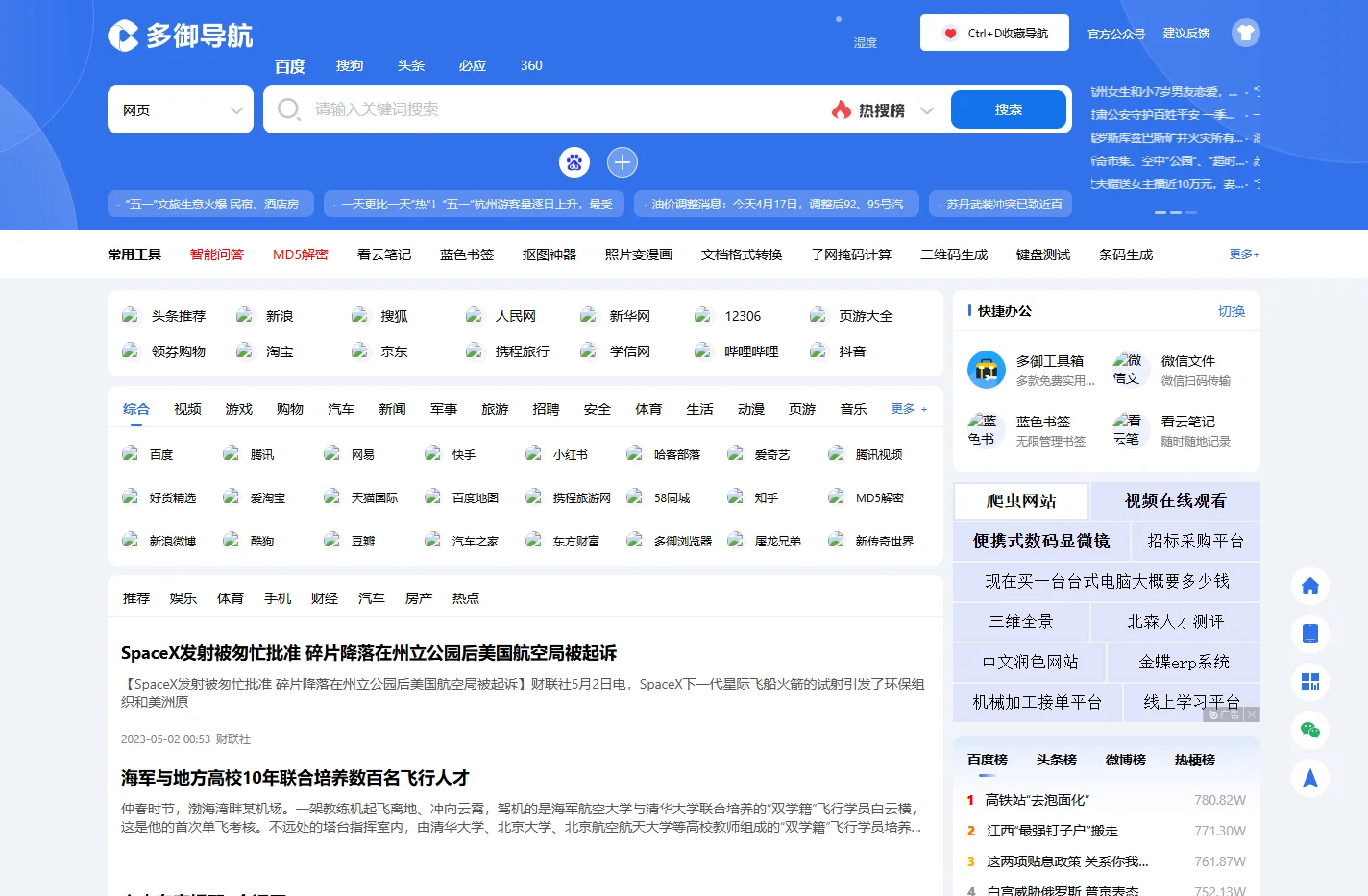Click the home icon in the side toolbar
The height and width of the screenshot is (896, 1368).
1310,586
